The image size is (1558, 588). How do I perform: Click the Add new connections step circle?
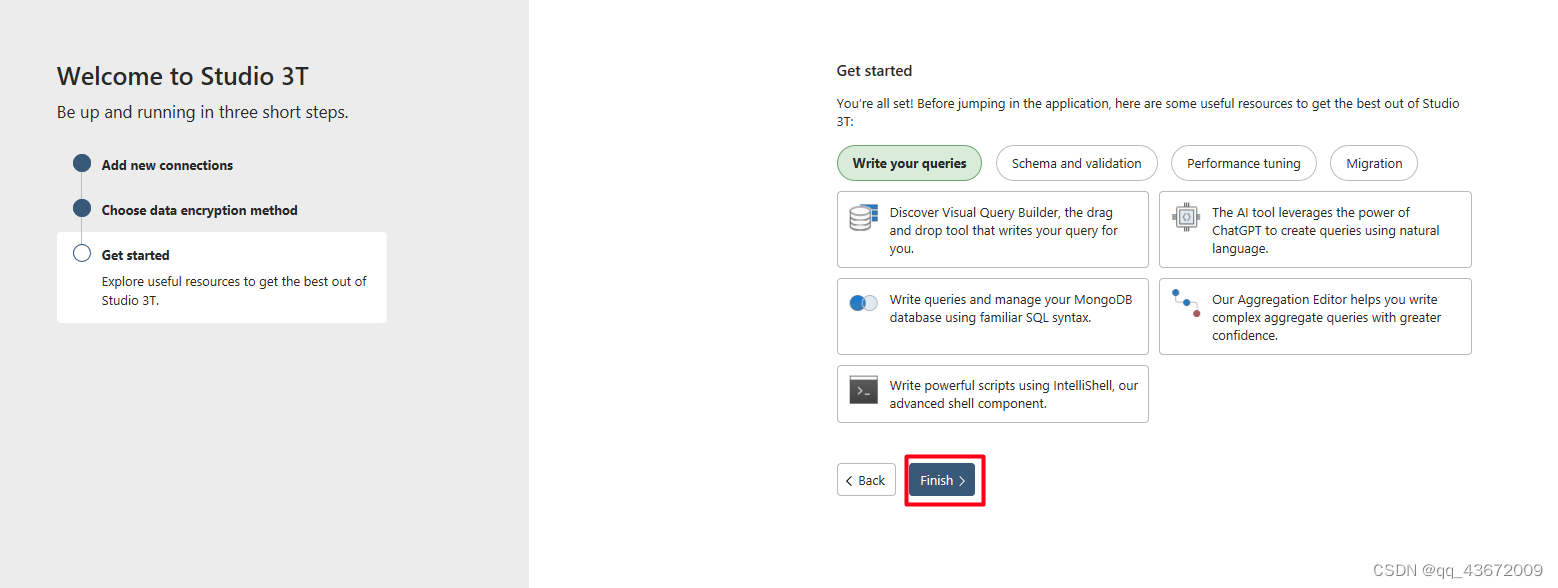click(82, 163)
